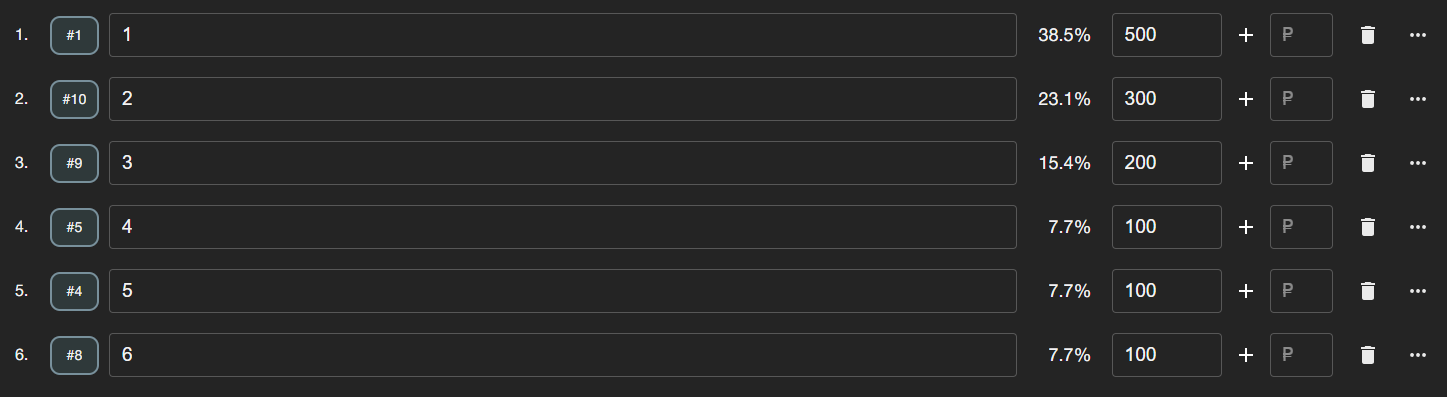Click the #10 badge button
This screenshot has width=1447, height=397.
point(74,99)
